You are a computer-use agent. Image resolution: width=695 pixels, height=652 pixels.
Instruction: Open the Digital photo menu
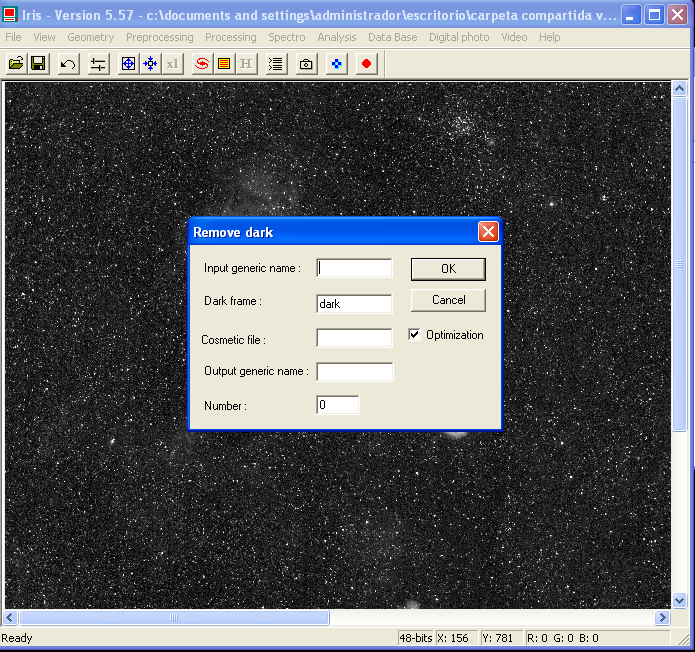point(459,37)
